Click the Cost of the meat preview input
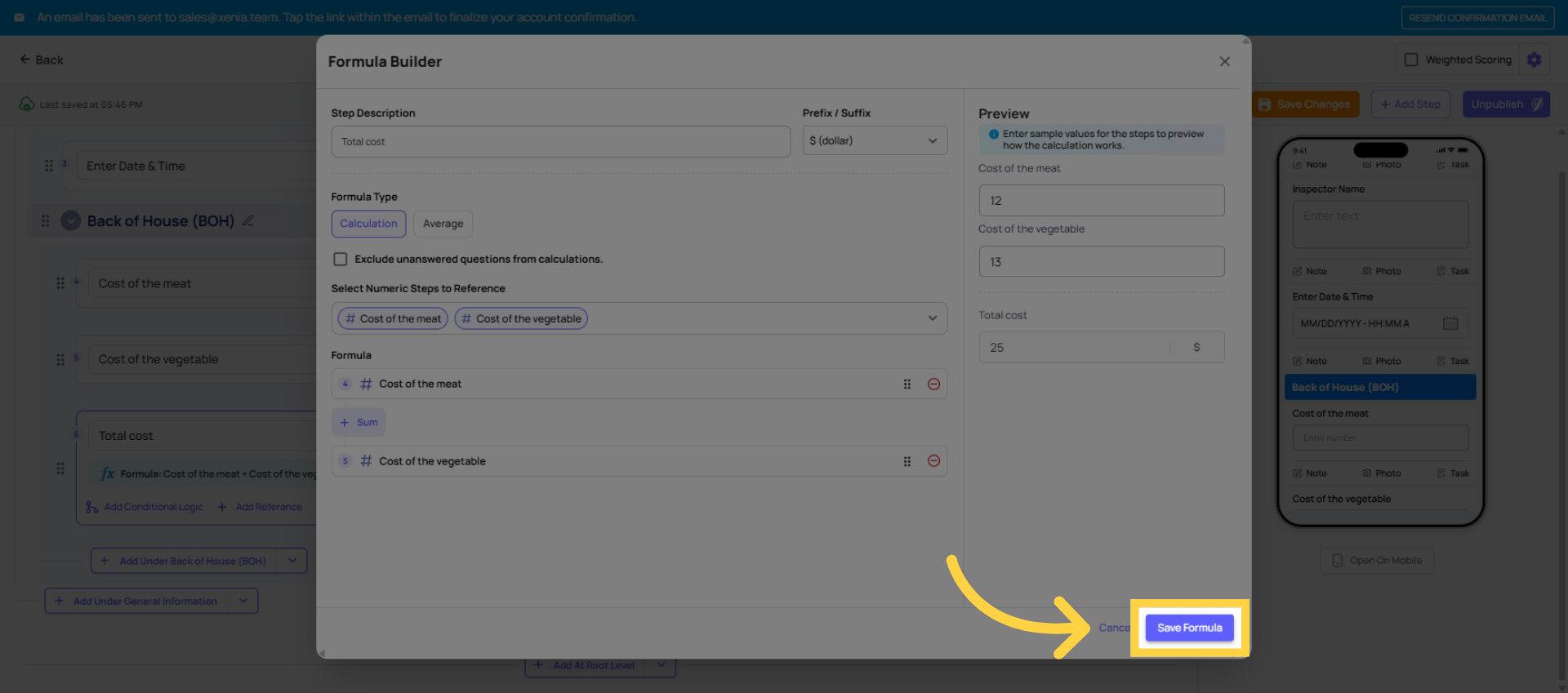Image resolution: width=1568 pixels, height=693 pixels. click(1101, 201)
